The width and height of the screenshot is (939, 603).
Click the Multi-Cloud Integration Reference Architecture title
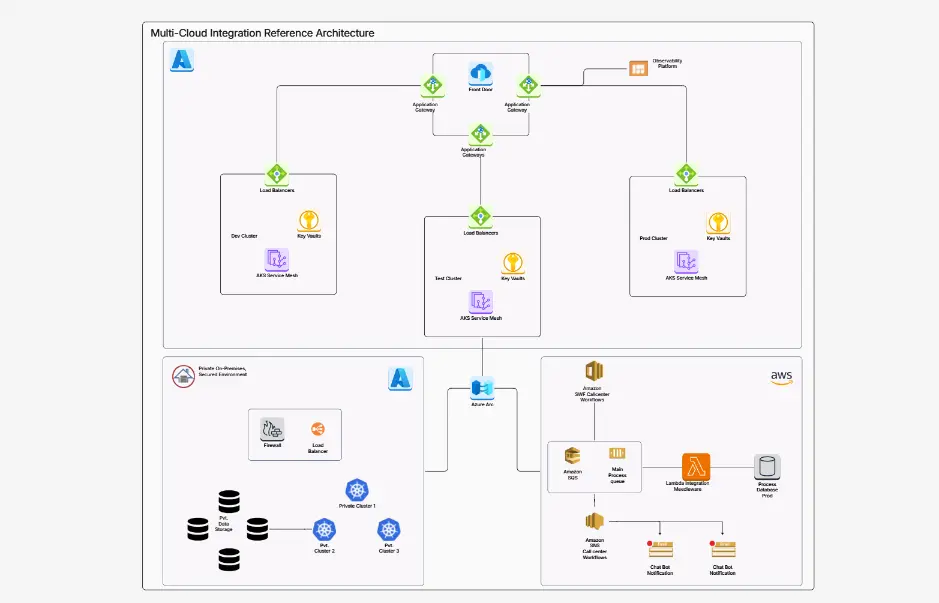pyautogui.click(x=262, y=34)
